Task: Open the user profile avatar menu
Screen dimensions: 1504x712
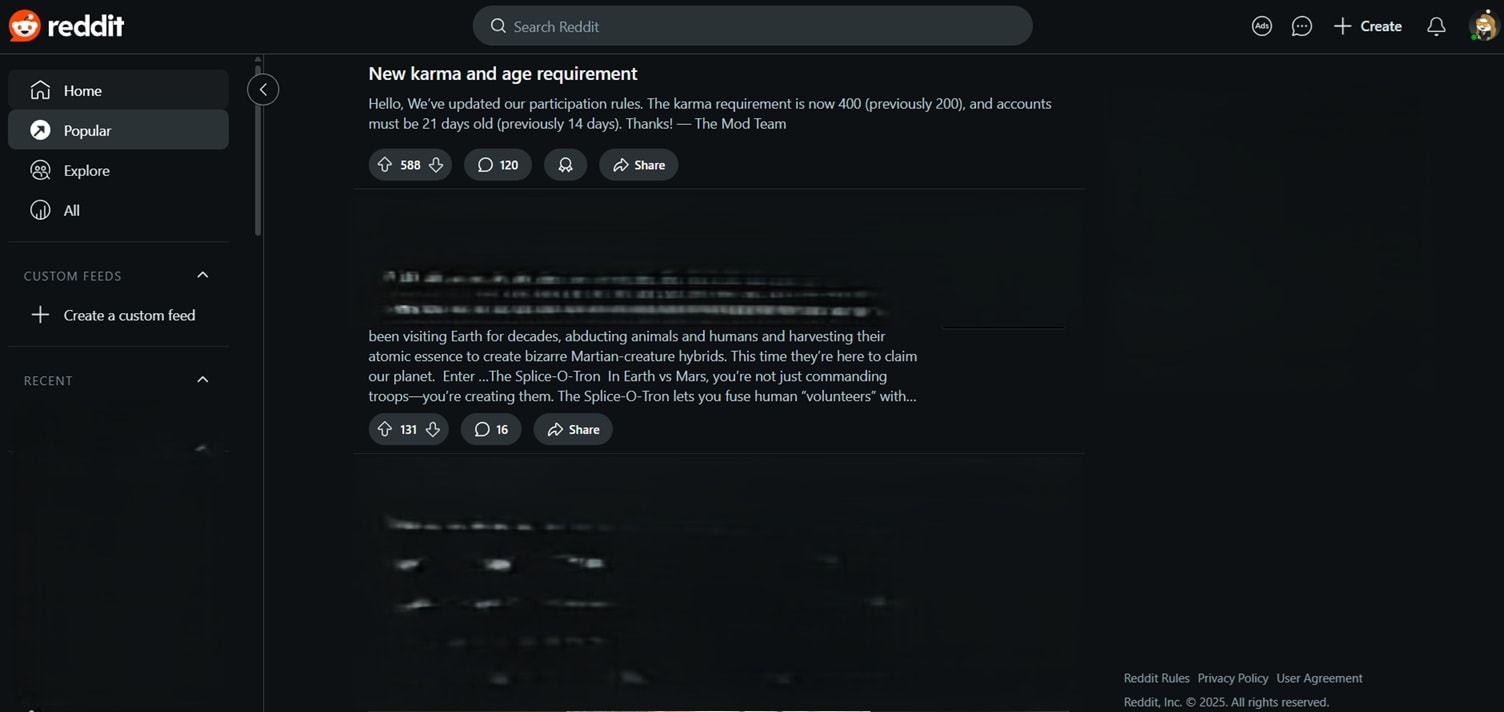Action: click(x=1482, y=26)
